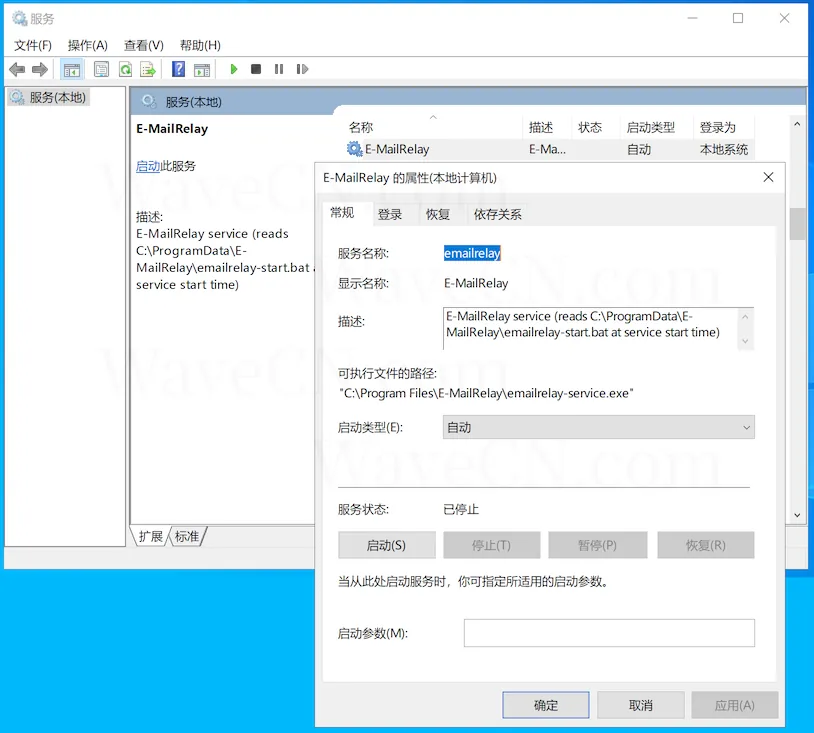Switch to the 标准 view tab

pyautogui.click(x=187, y=536)
